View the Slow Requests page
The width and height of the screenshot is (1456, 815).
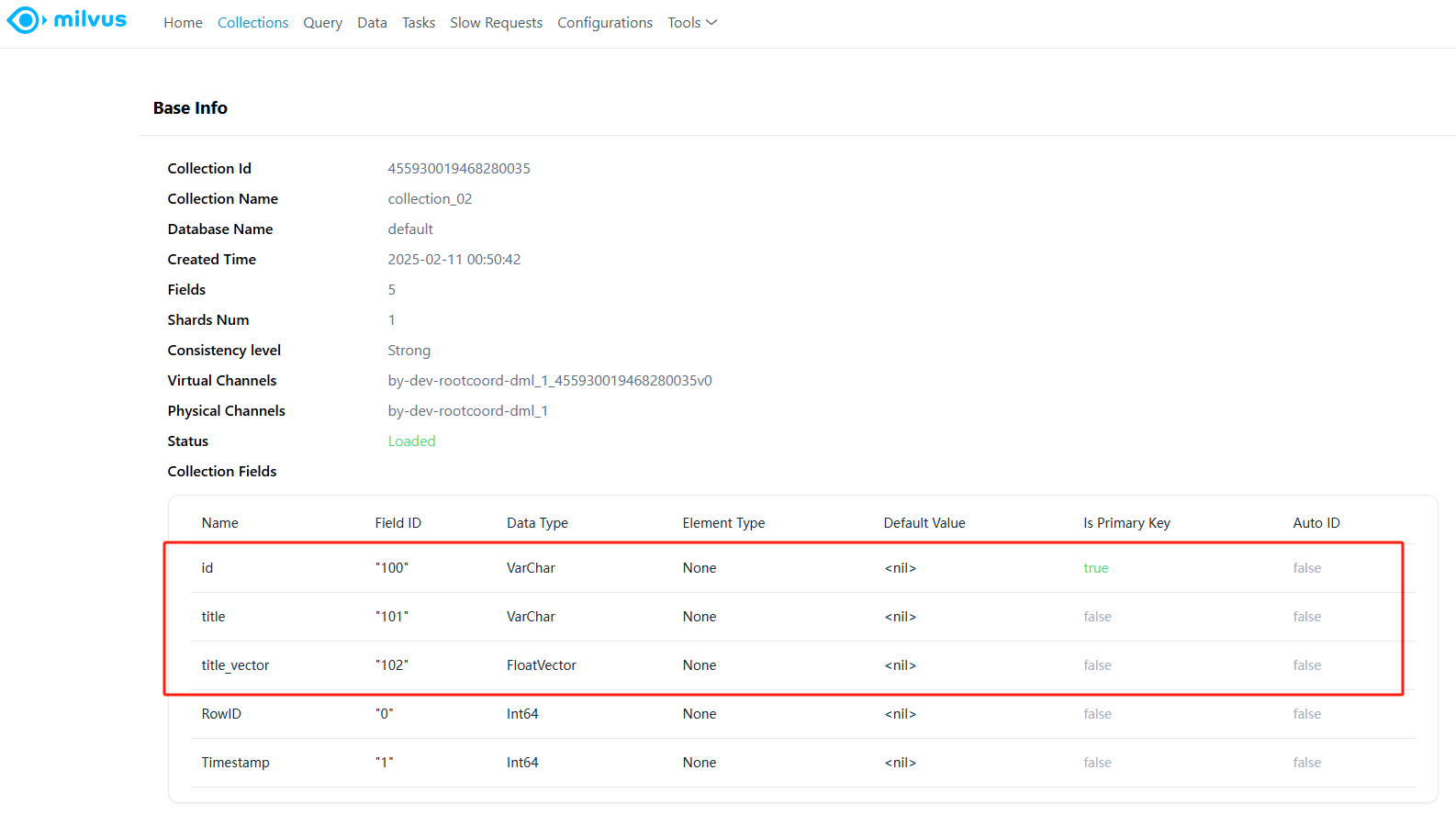[x=496, y=23]
